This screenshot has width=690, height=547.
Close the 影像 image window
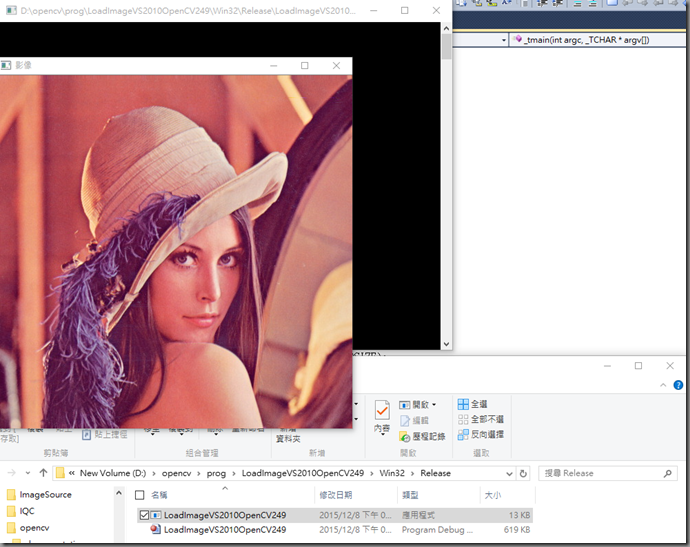[336, 66]
